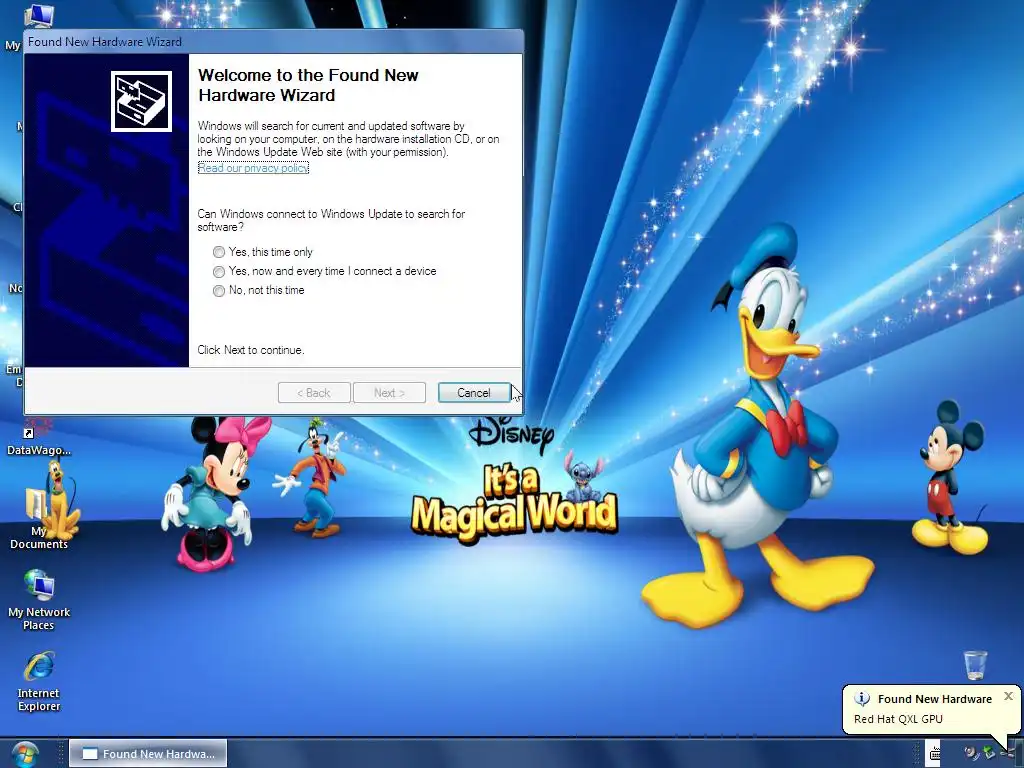Click the Next button in wizard

[389, 392]
